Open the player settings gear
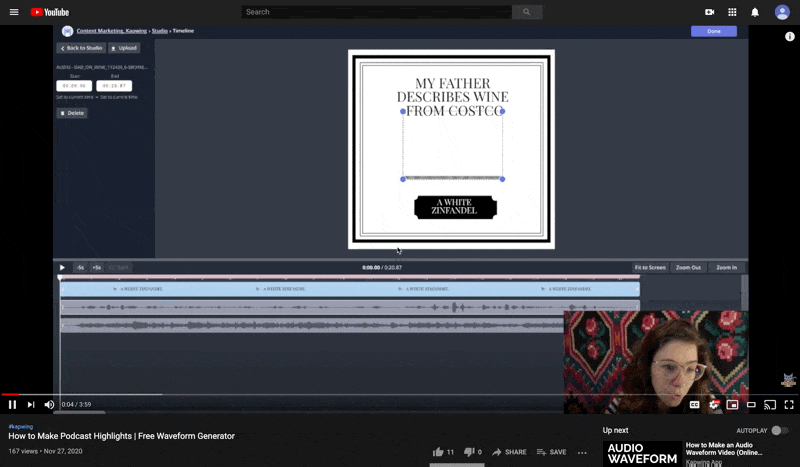The image size is (800, 467). click(714, 404)
